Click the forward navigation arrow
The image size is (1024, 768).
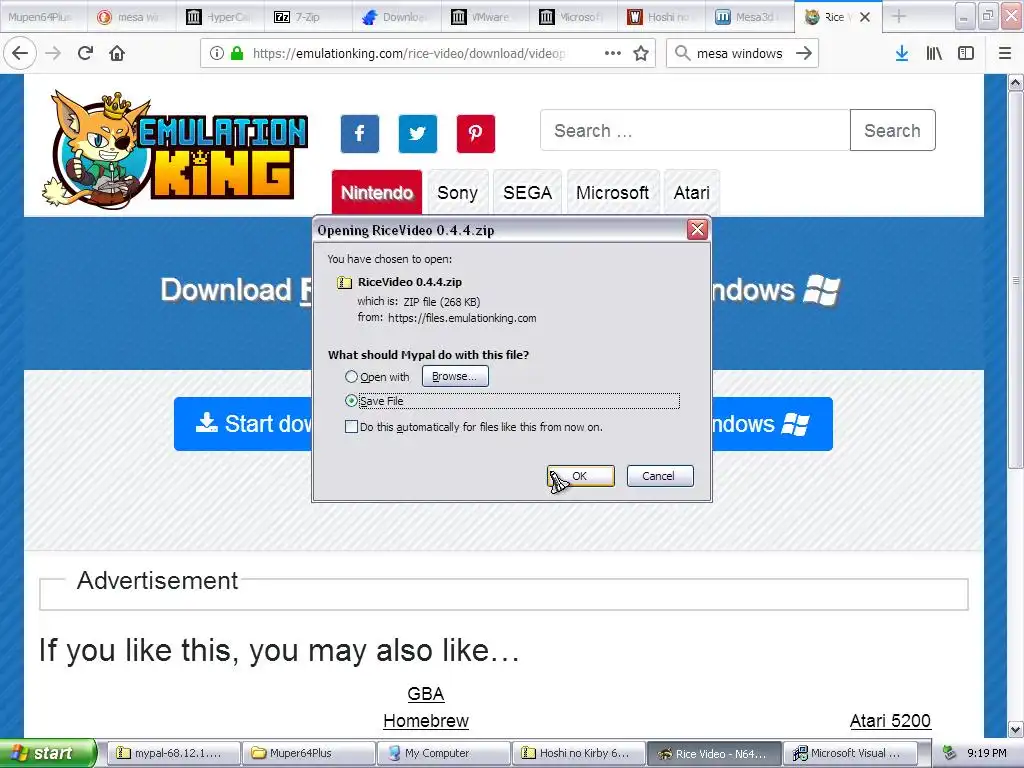tap(54, 53)
